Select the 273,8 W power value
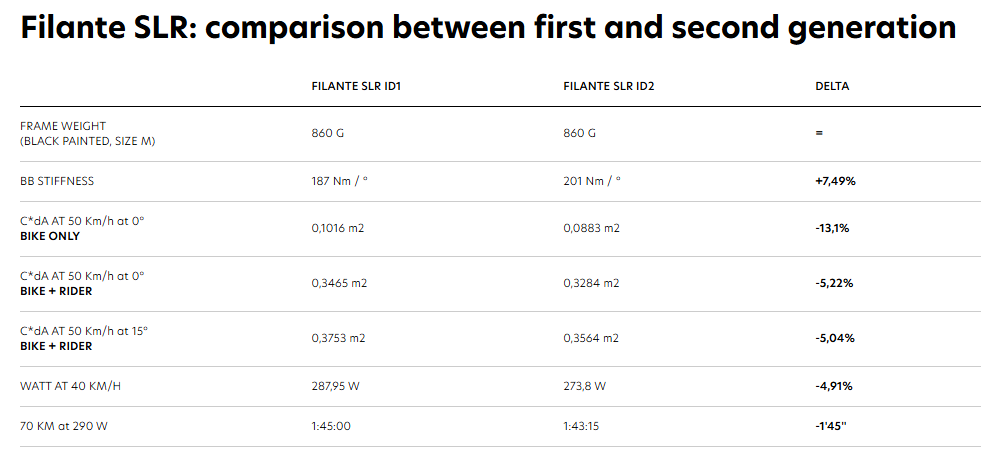 (585, 386)
